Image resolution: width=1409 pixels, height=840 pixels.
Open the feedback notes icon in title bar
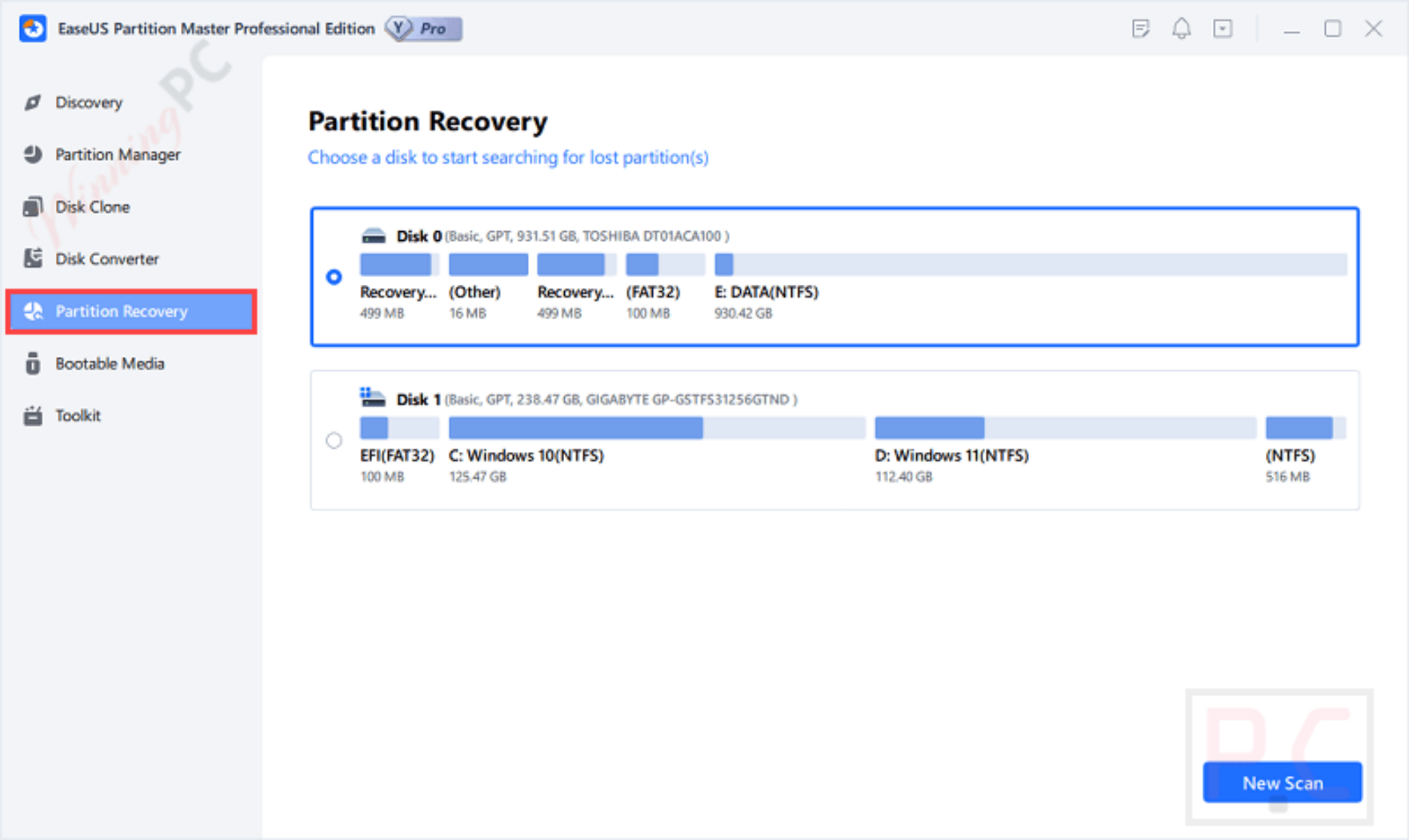[1141, 29]
